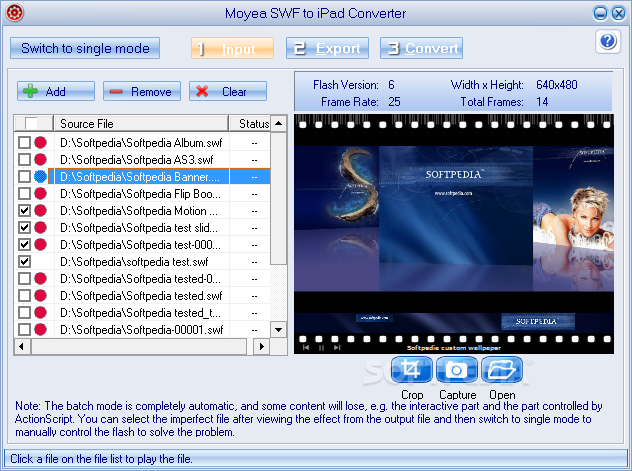Click the SWF preview film strip thumbnail
The height and width of the screenshot is (471, 632).
pyautogui.click(x=454, y=234)
